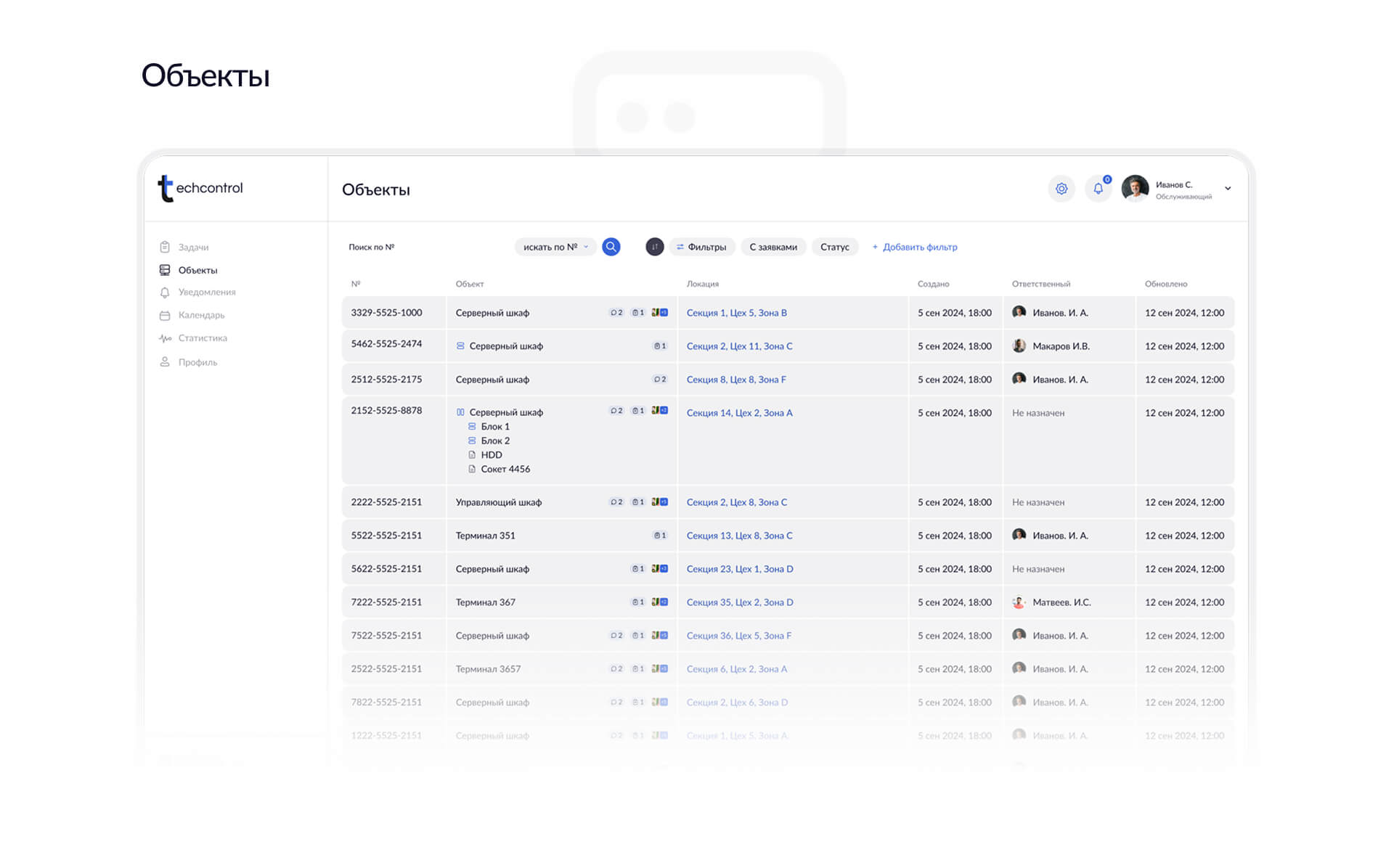Click the expand icon beside Серверный шкаф 5462-5525-2474
This screenshot has height=868, width=1394.
pyautogui.click(x=460, y=346)
